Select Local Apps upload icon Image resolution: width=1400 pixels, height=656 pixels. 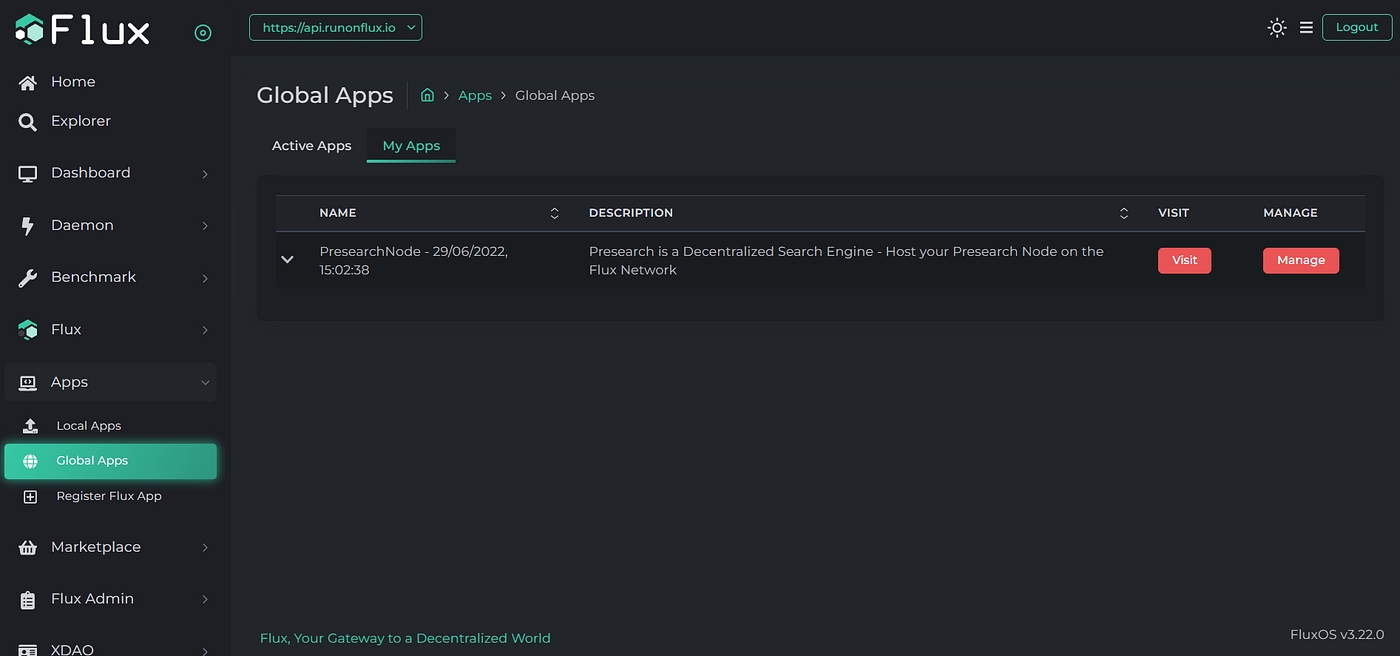coord(30,426)
